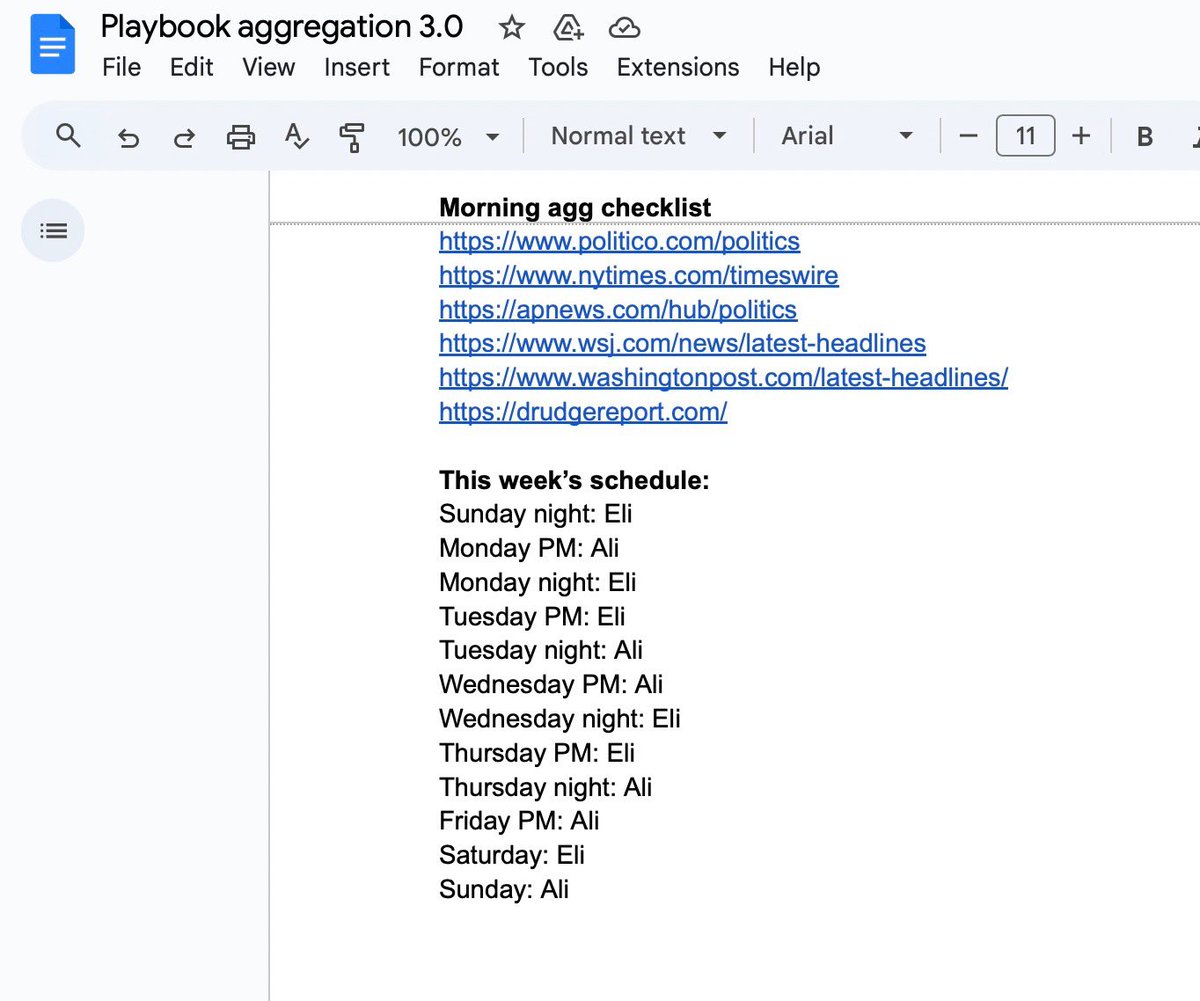Screen dimensions: 1200x1001
Task: Open the Help menu
Action: pyautogui.click(x=794, y=67)
